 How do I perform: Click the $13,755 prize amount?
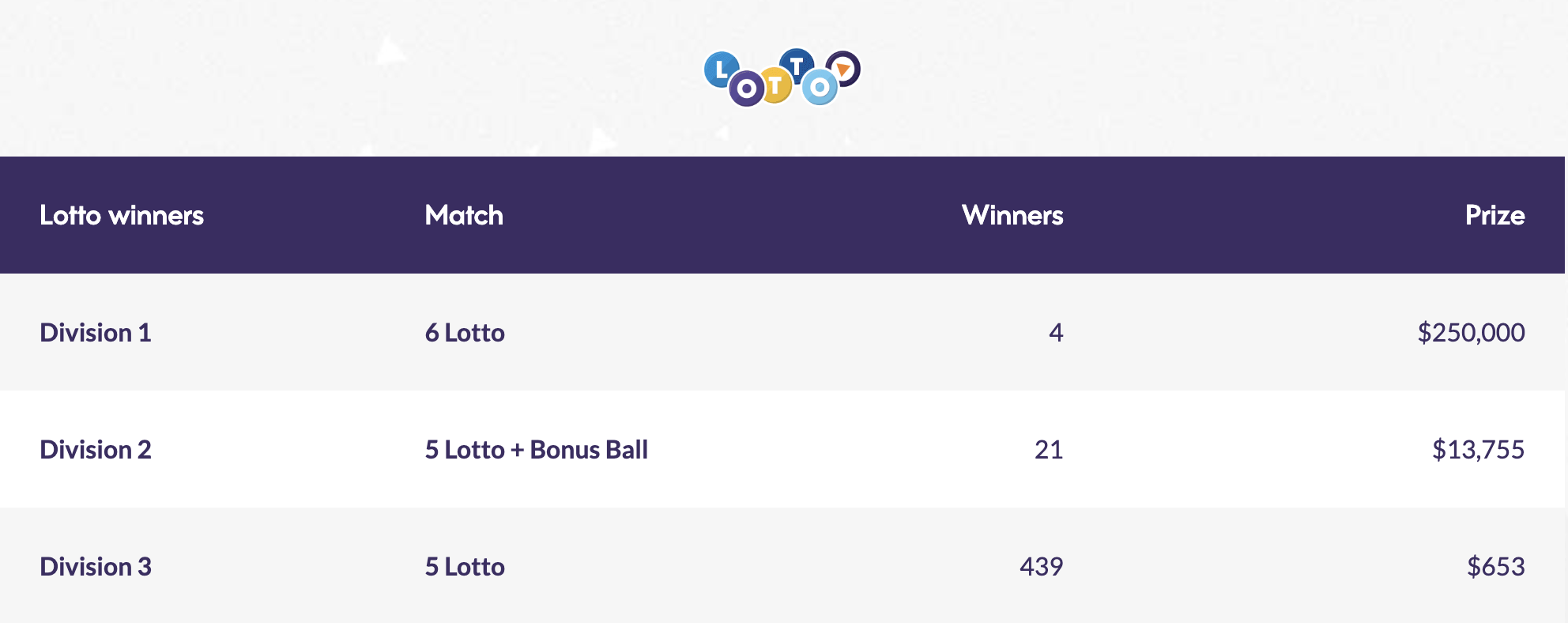tap(1478, 449)
